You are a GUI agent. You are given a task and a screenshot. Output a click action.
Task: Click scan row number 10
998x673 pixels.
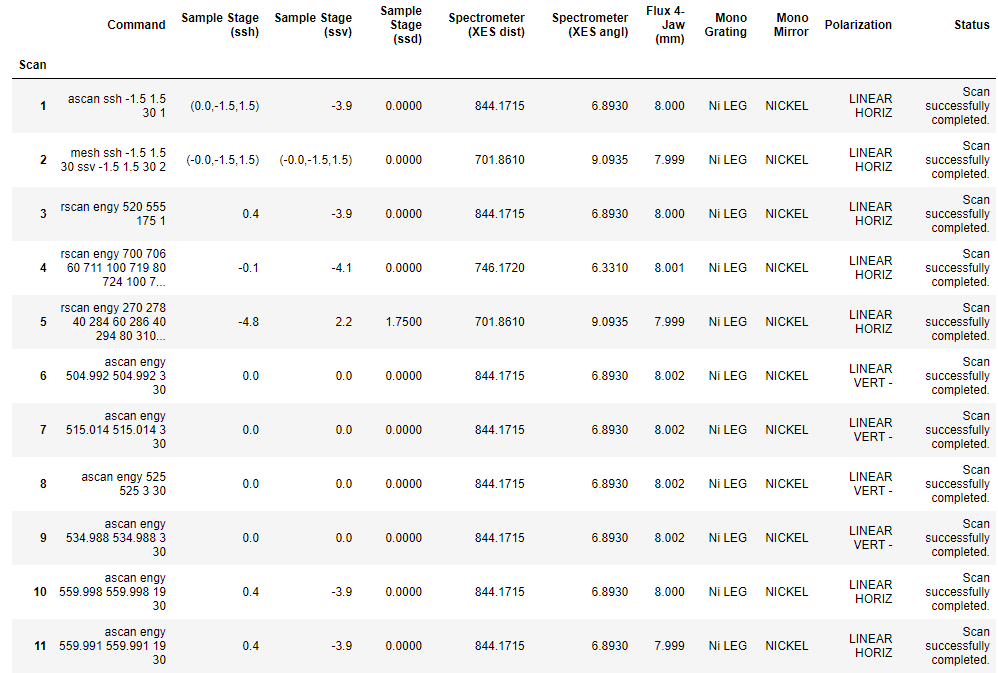[x=40, y=592]
